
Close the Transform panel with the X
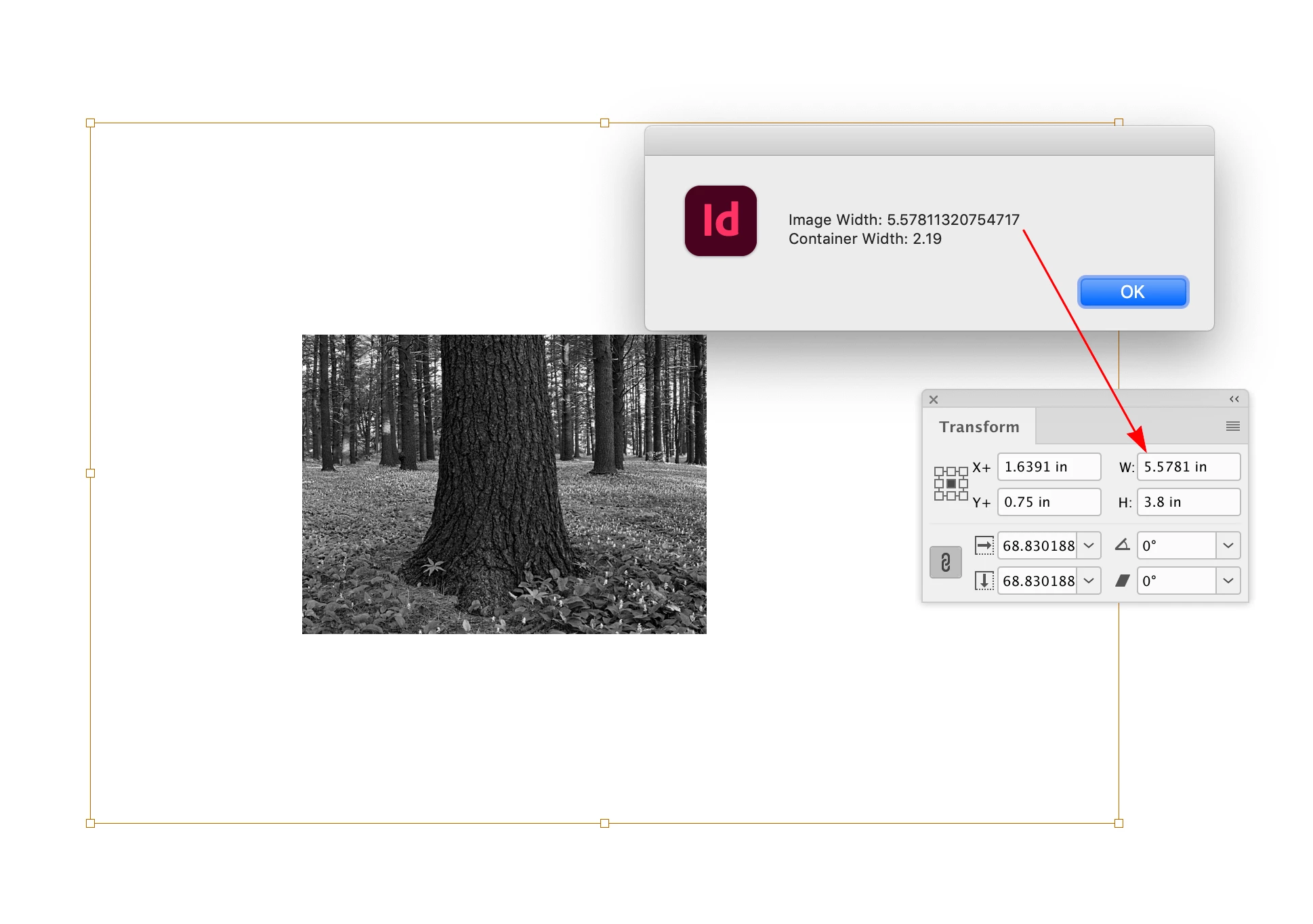934,400
